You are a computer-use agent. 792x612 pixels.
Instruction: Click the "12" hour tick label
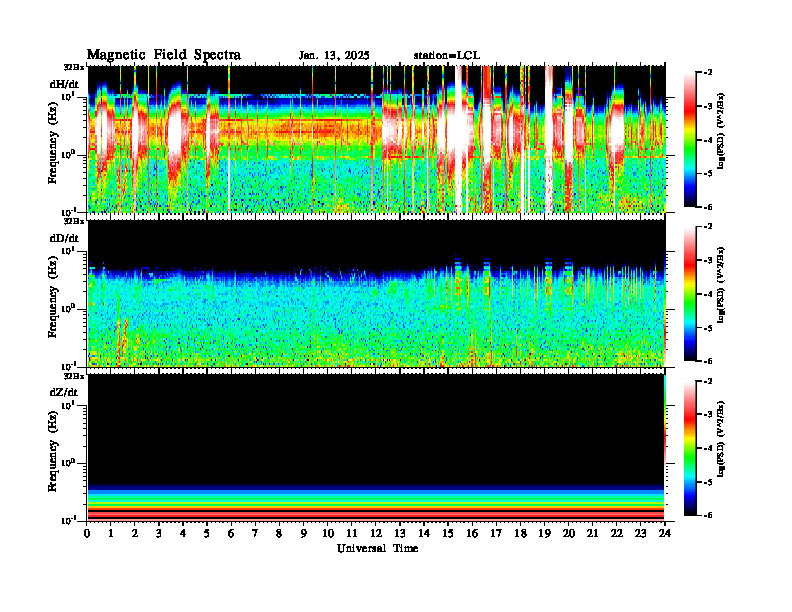[x=376, y=534]
